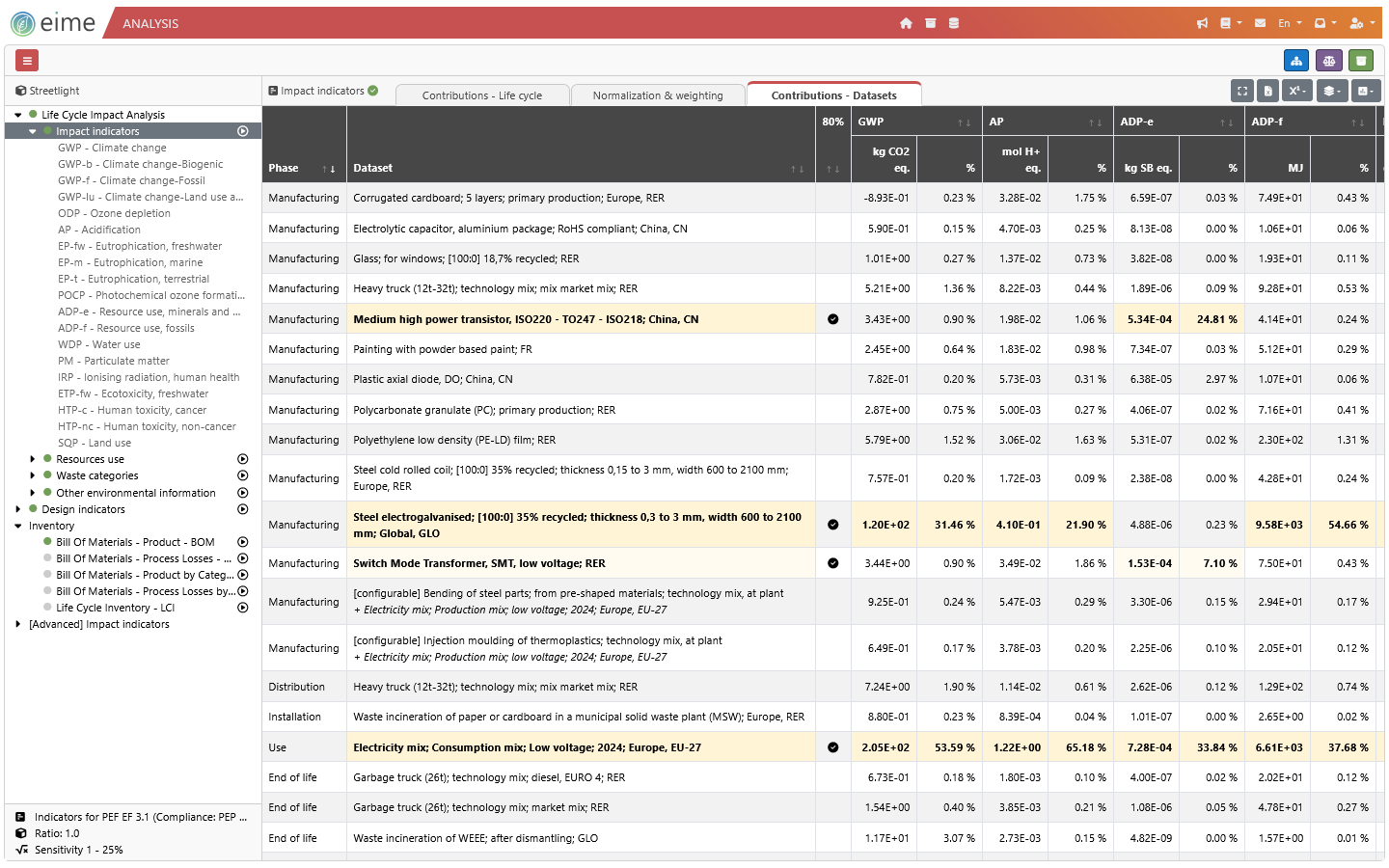
Task: Collapse the Inventory tree node
Action: tap(17, 526)
